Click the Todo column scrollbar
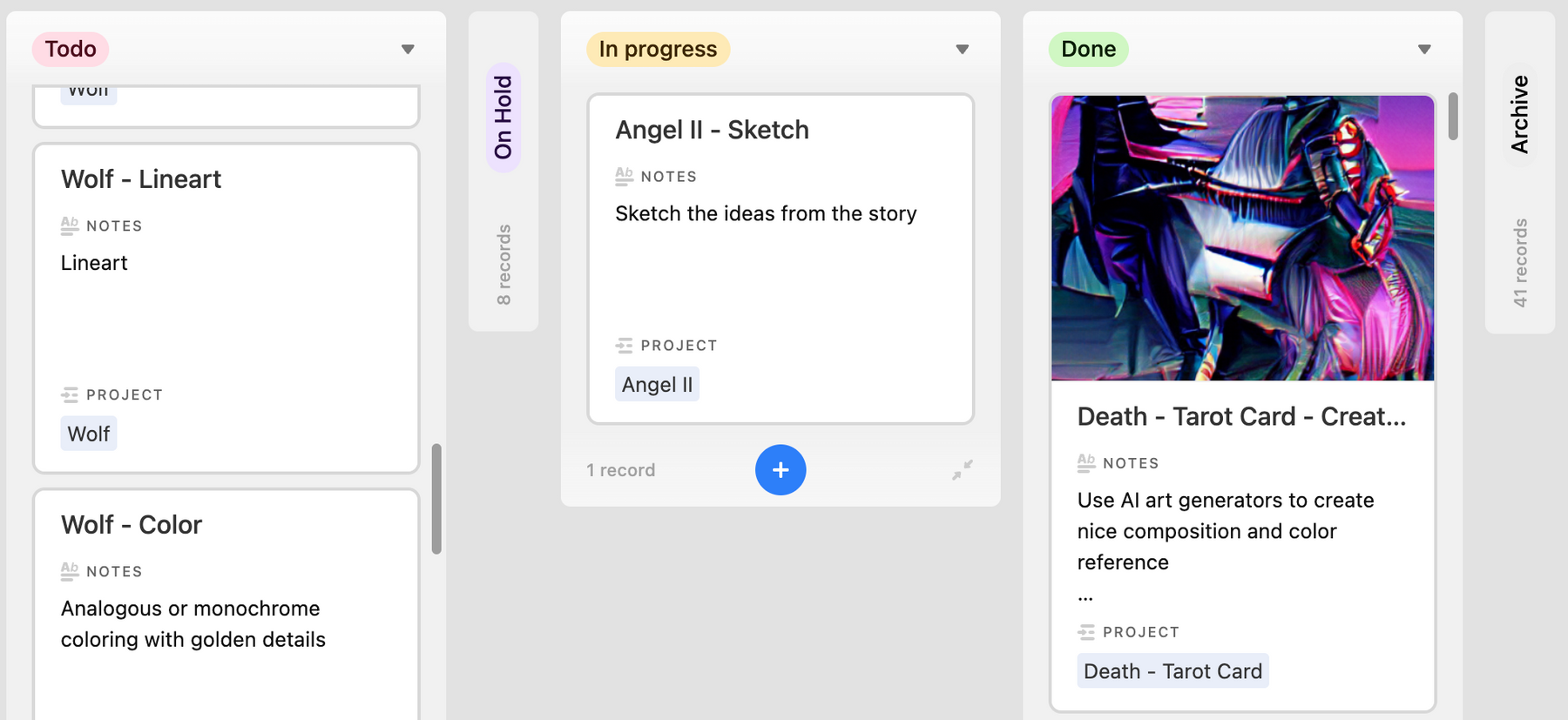Screen dimensions: 1568x720 (436, 499)
